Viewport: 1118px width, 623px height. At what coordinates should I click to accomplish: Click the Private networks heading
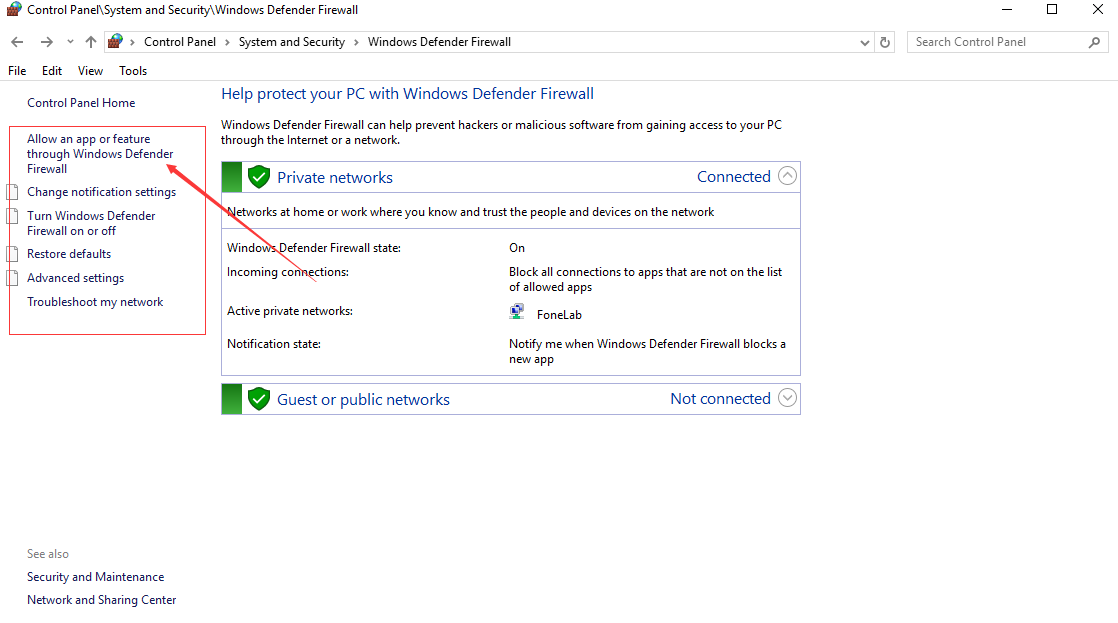335,177
